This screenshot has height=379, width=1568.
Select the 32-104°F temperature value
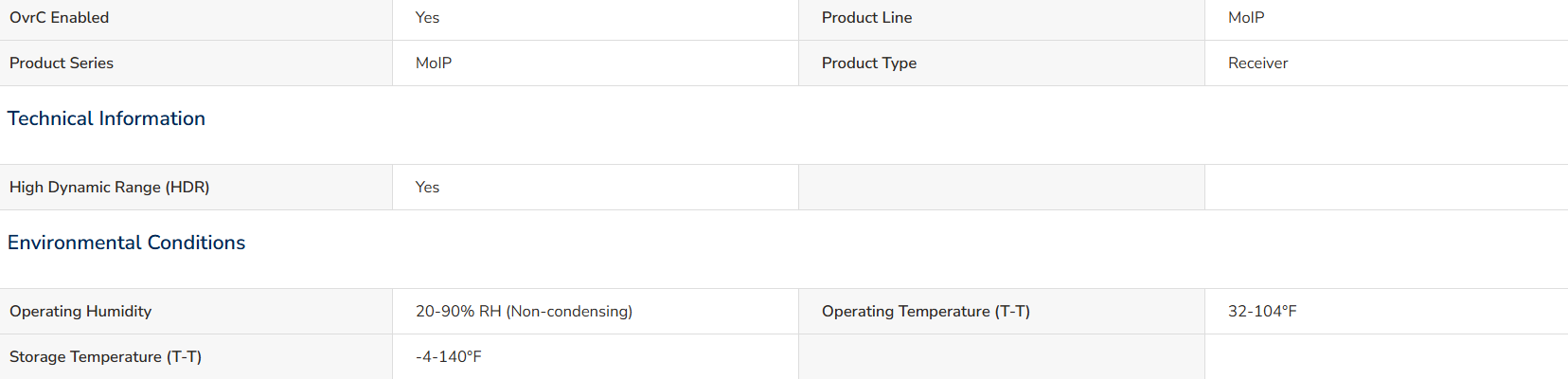pos(1262,311)
